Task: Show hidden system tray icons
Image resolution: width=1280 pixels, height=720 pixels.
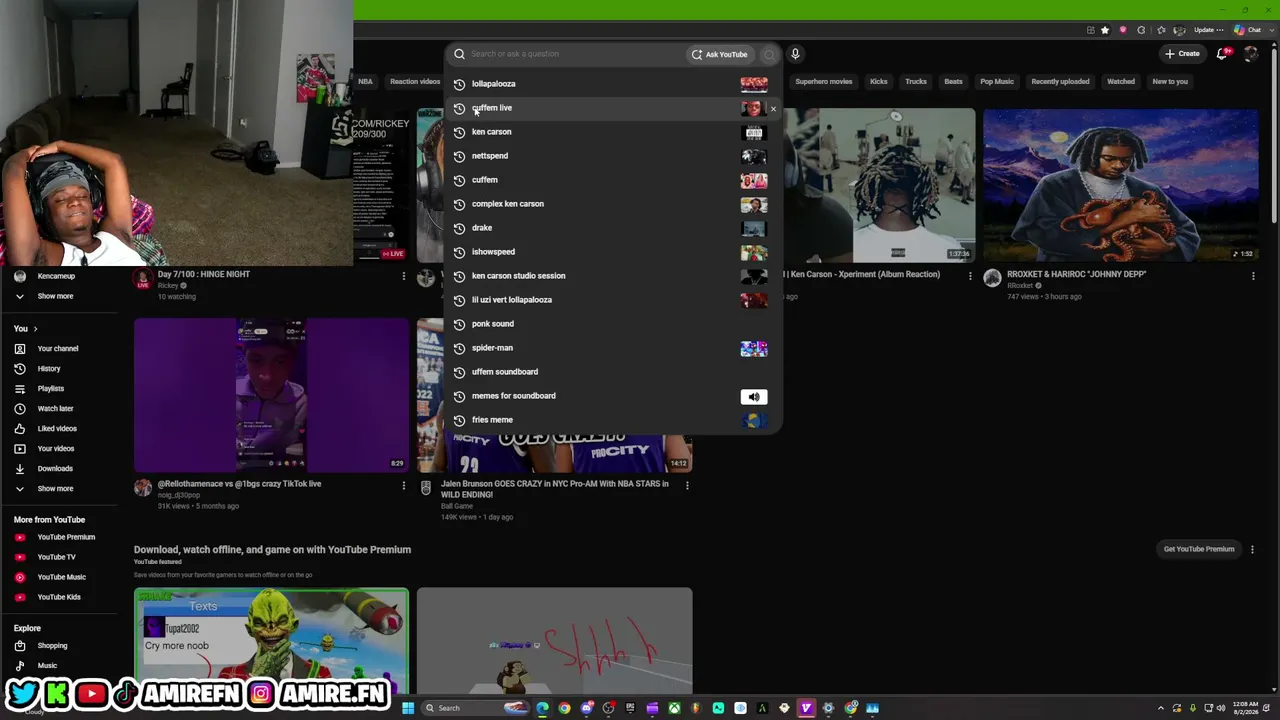Action: (x=1162, y=708)
